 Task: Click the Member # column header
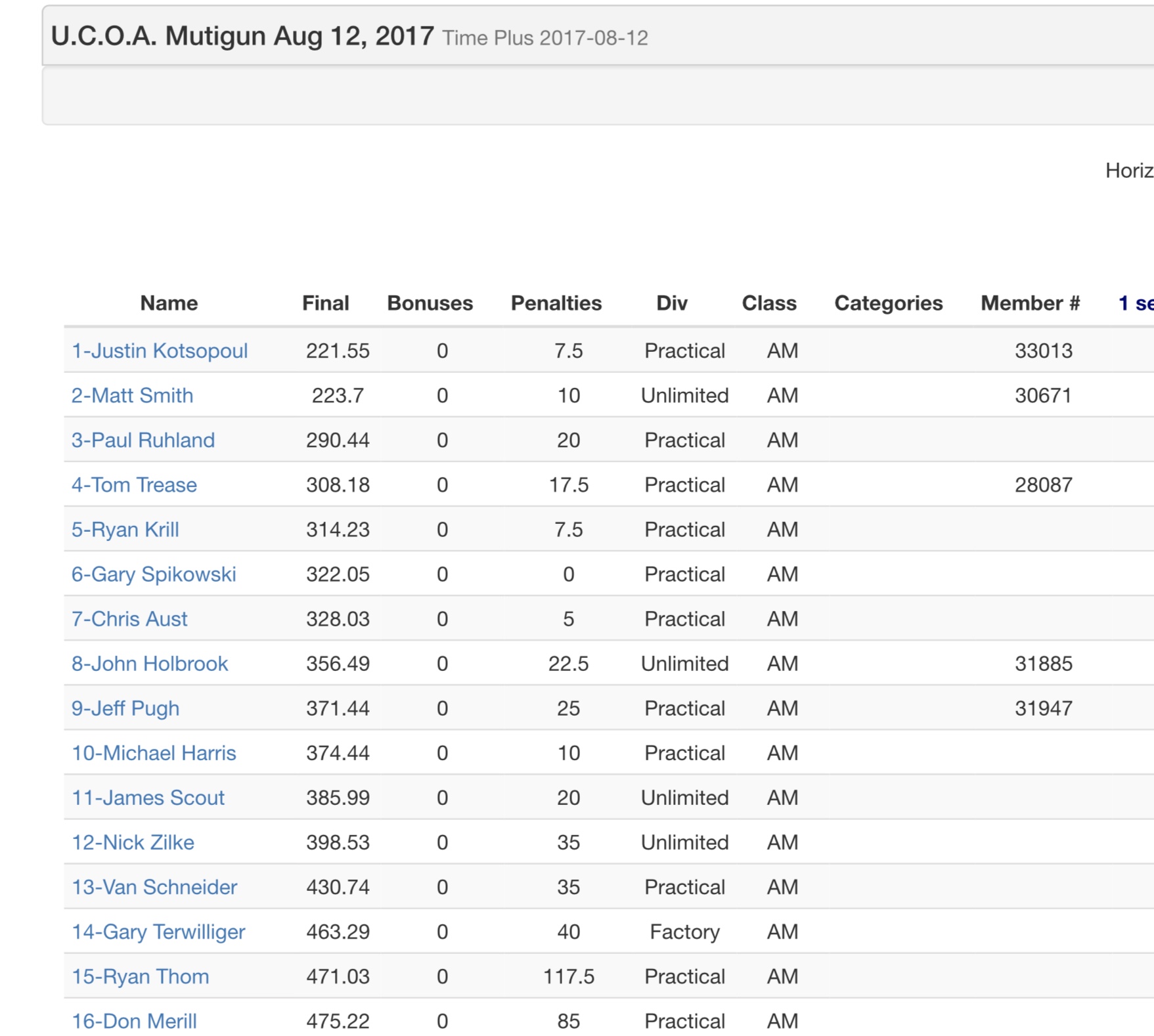(x=1031, y=303)
